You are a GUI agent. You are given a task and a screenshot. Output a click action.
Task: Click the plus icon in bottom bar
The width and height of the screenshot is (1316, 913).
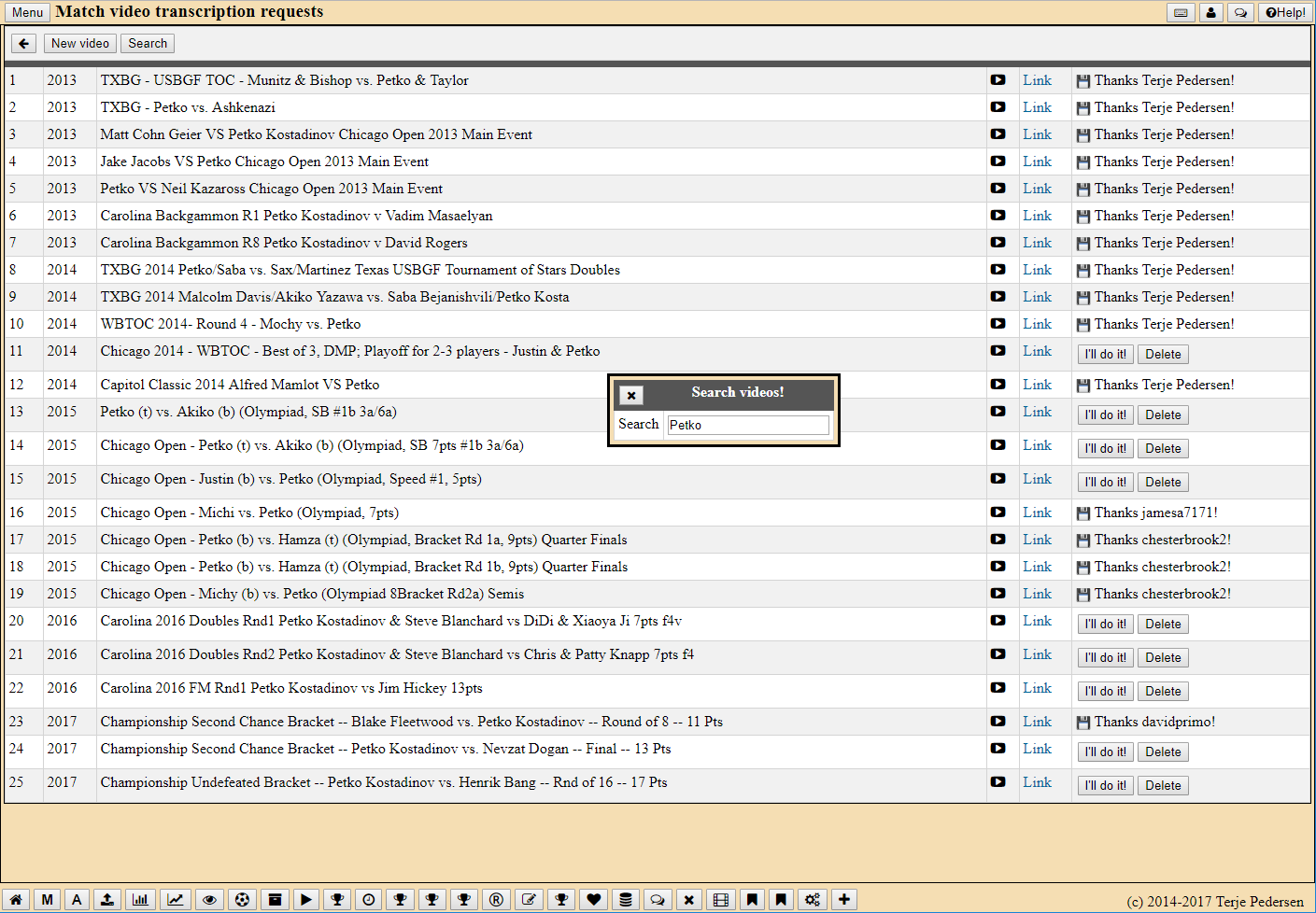point(844,899)
